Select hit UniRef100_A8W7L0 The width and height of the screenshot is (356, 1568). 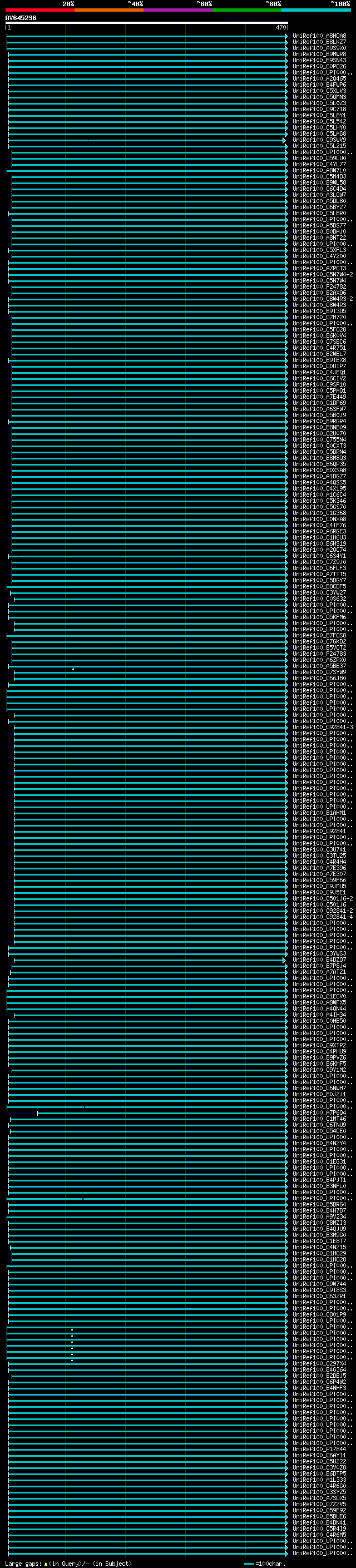[319, 170]
